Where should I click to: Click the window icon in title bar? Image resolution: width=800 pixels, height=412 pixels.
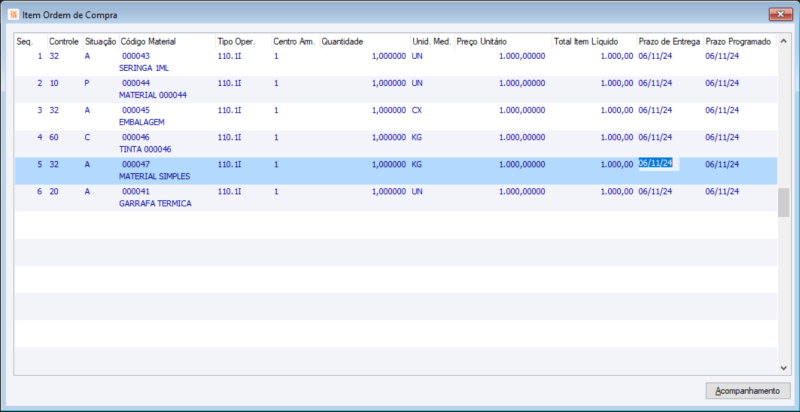(14, 15)
